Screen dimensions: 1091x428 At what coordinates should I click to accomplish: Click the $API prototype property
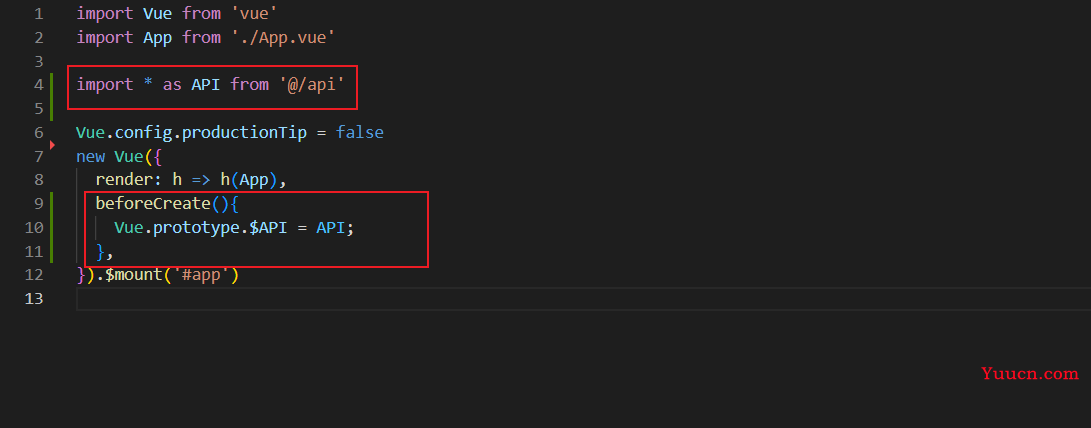click(x=268, y=228)
